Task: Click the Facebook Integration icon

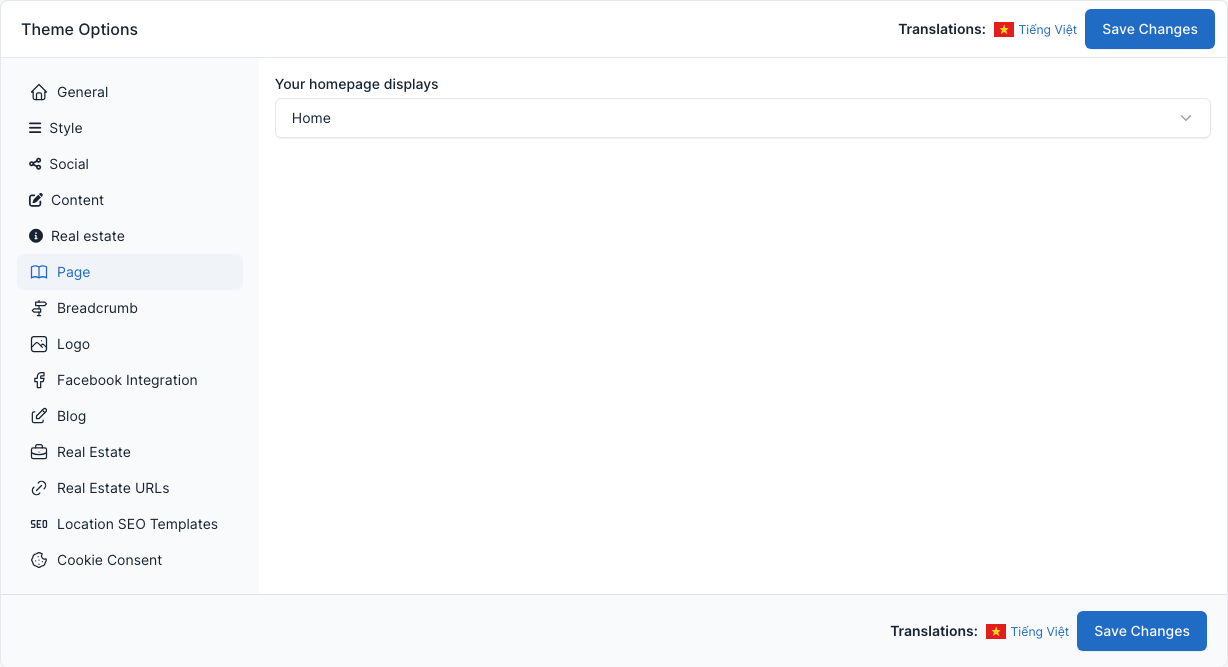Action: point(39,380)
